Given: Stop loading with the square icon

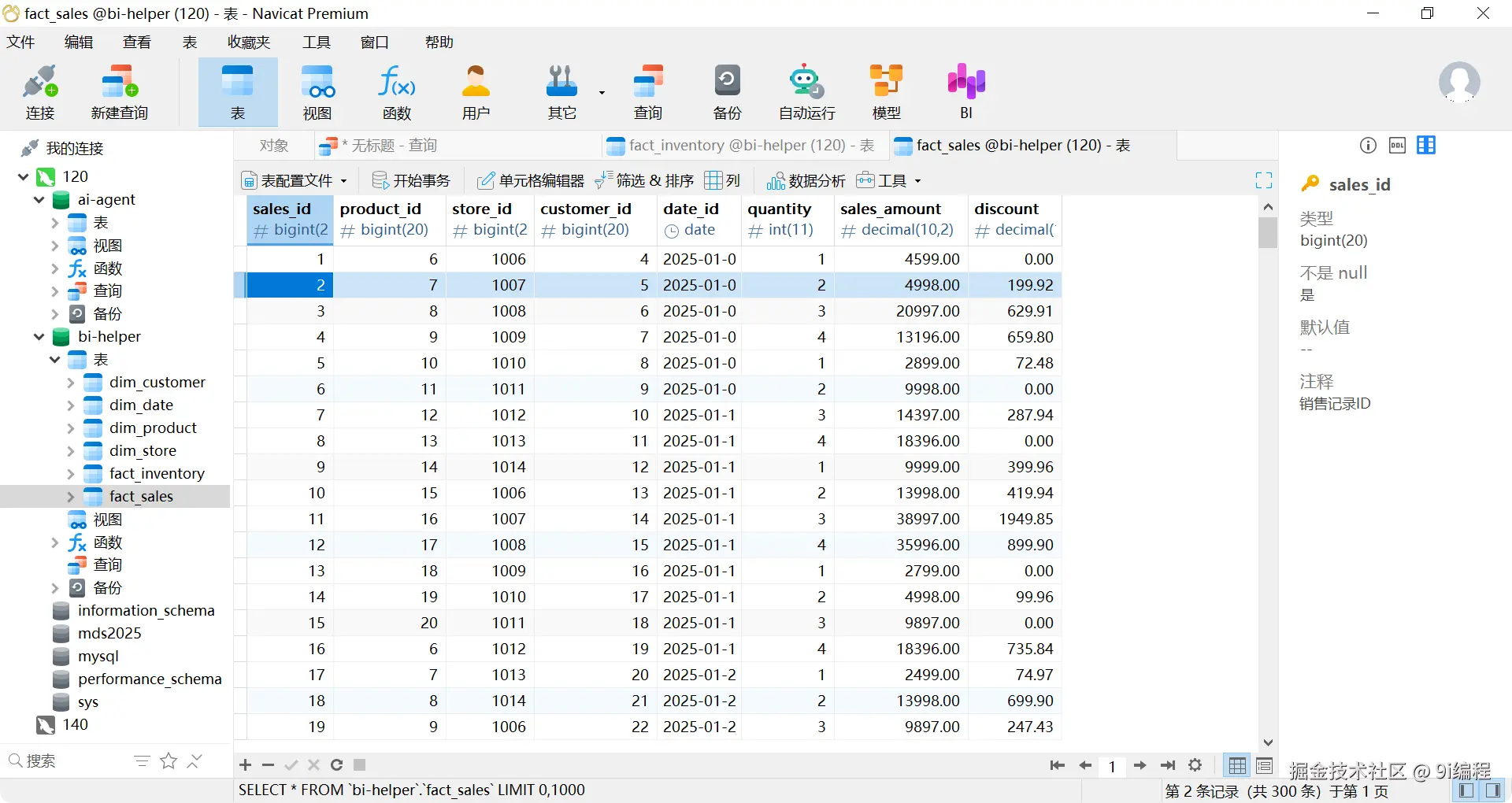Looking at the screenshot, I should (x=359, y=764).
